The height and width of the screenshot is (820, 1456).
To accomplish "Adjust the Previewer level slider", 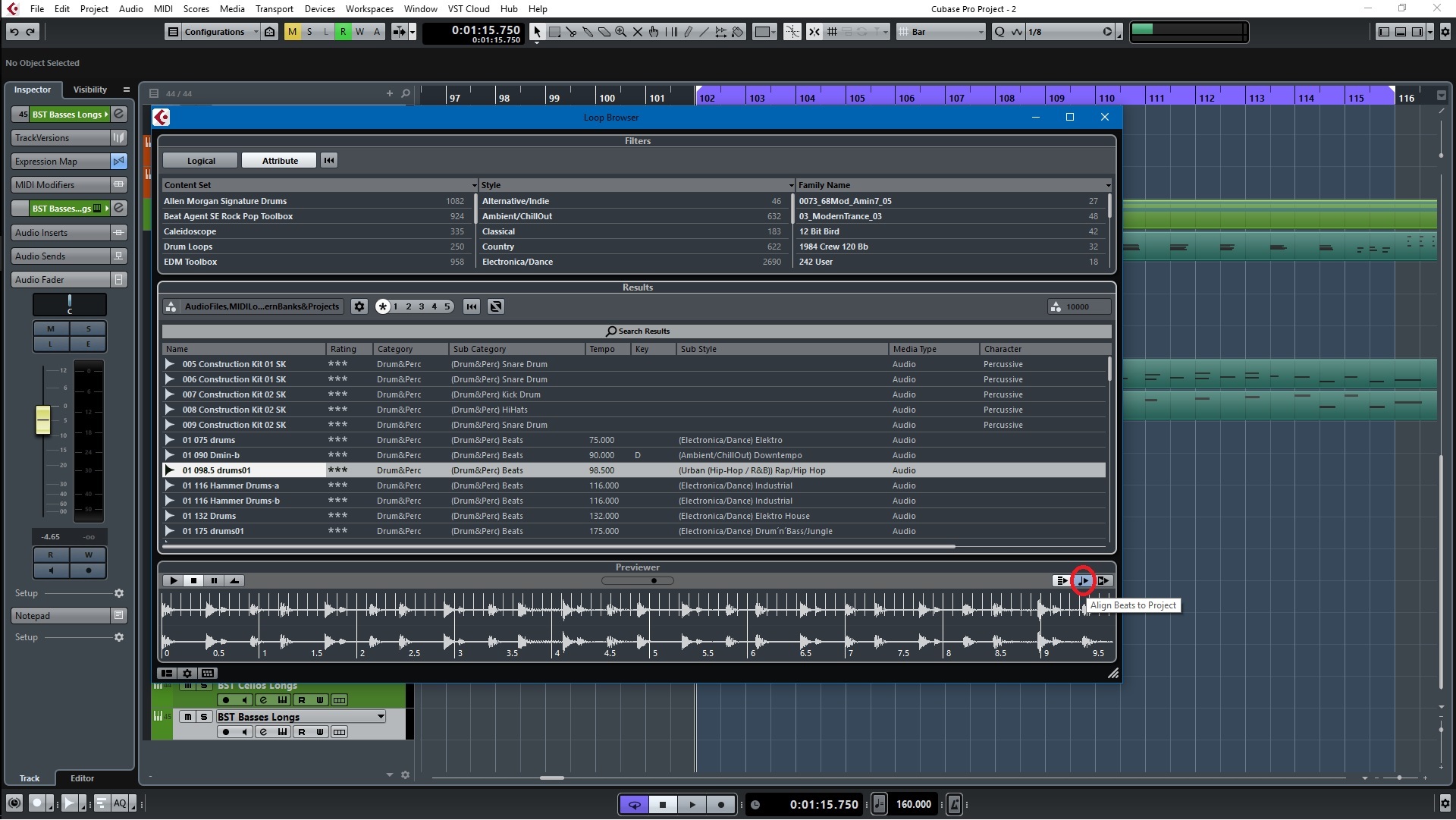I will pos(652,581).
